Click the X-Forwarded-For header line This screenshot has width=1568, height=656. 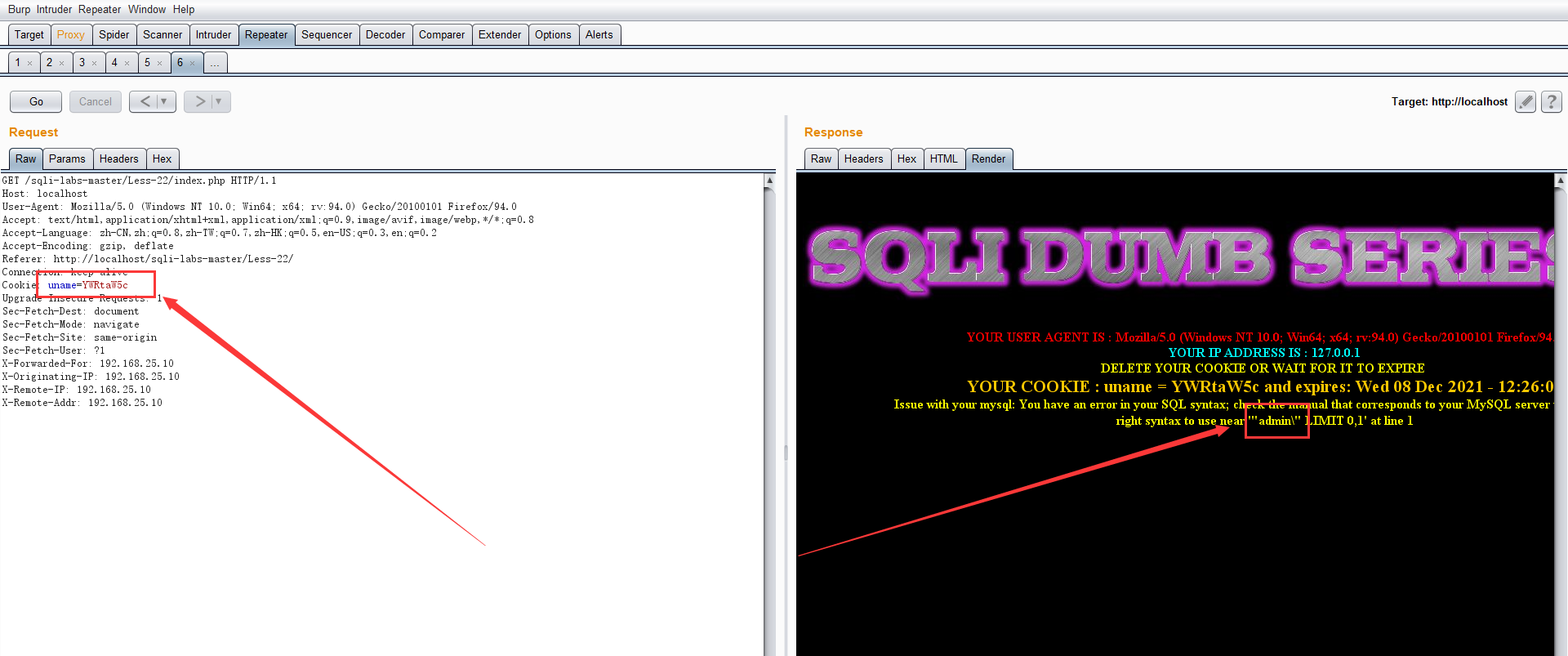click(88, 364)
